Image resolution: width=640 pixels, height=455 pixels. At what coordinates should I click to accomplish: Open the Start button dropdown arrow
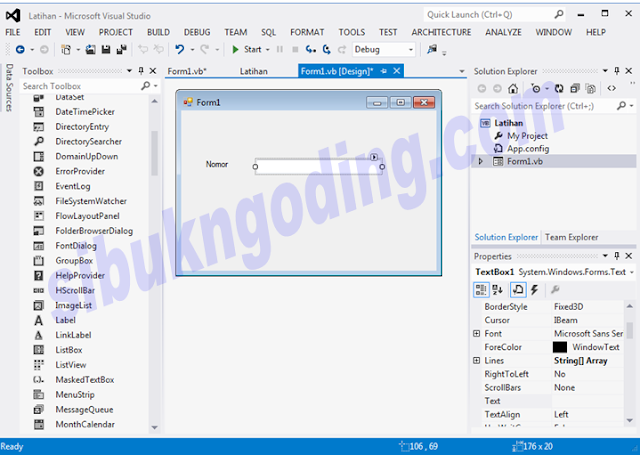point(268,50)
